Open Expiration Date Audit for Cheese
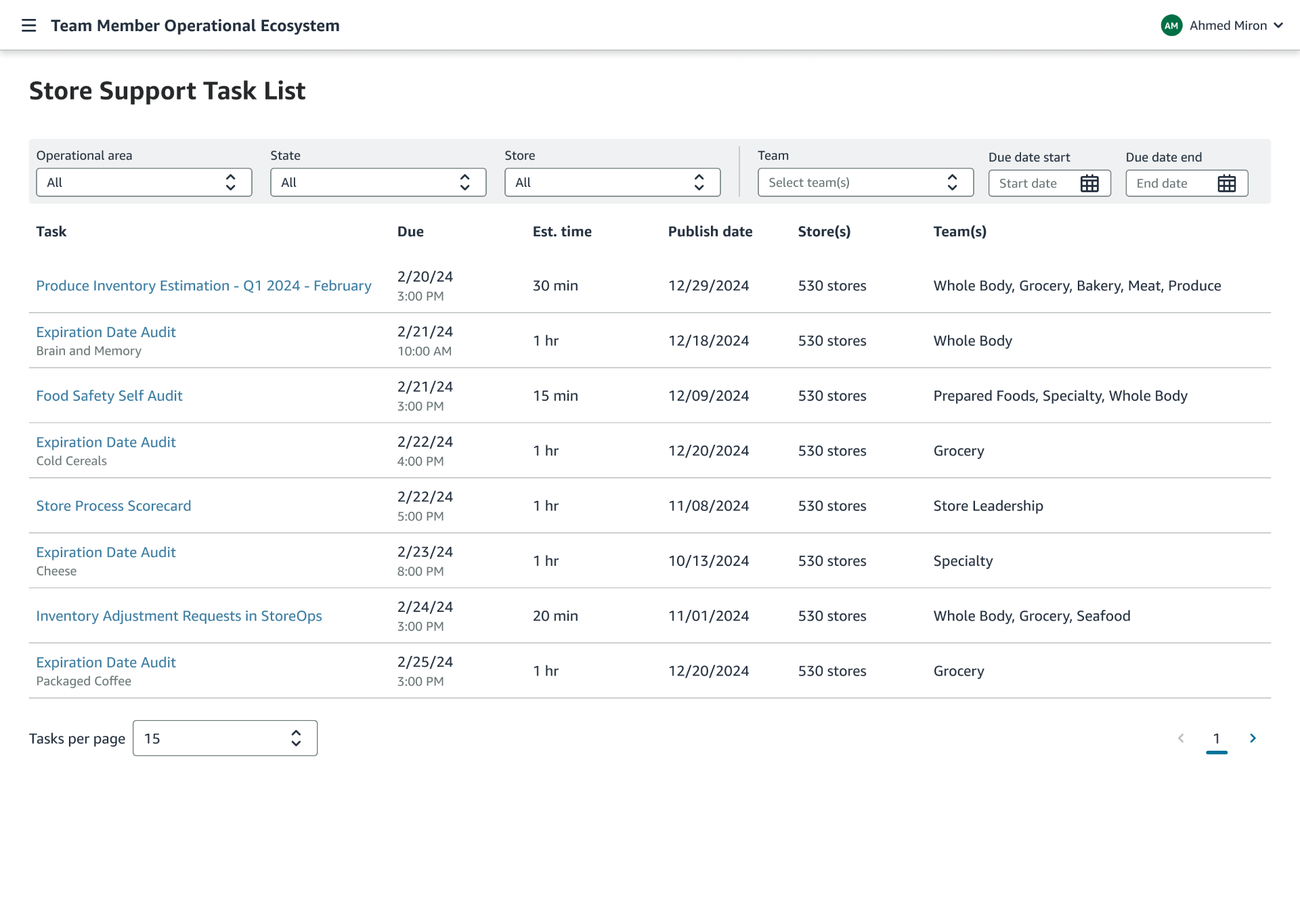The width and height of the screenshot is (1300, 924). pos(106,552)
